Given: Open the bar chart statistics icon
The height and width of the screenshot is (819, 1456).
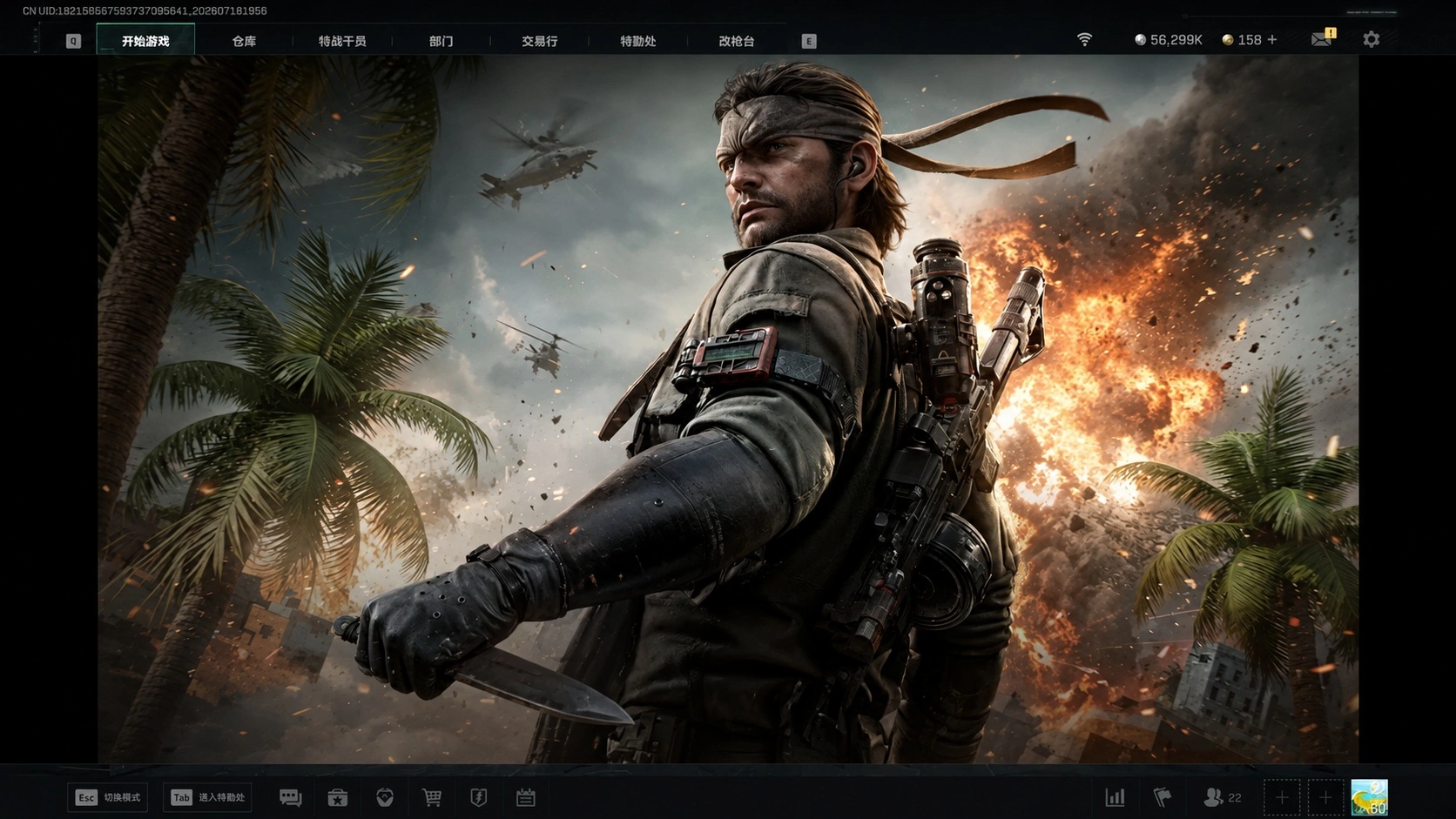Looking at the screenshot, I should coord(1116,797).
